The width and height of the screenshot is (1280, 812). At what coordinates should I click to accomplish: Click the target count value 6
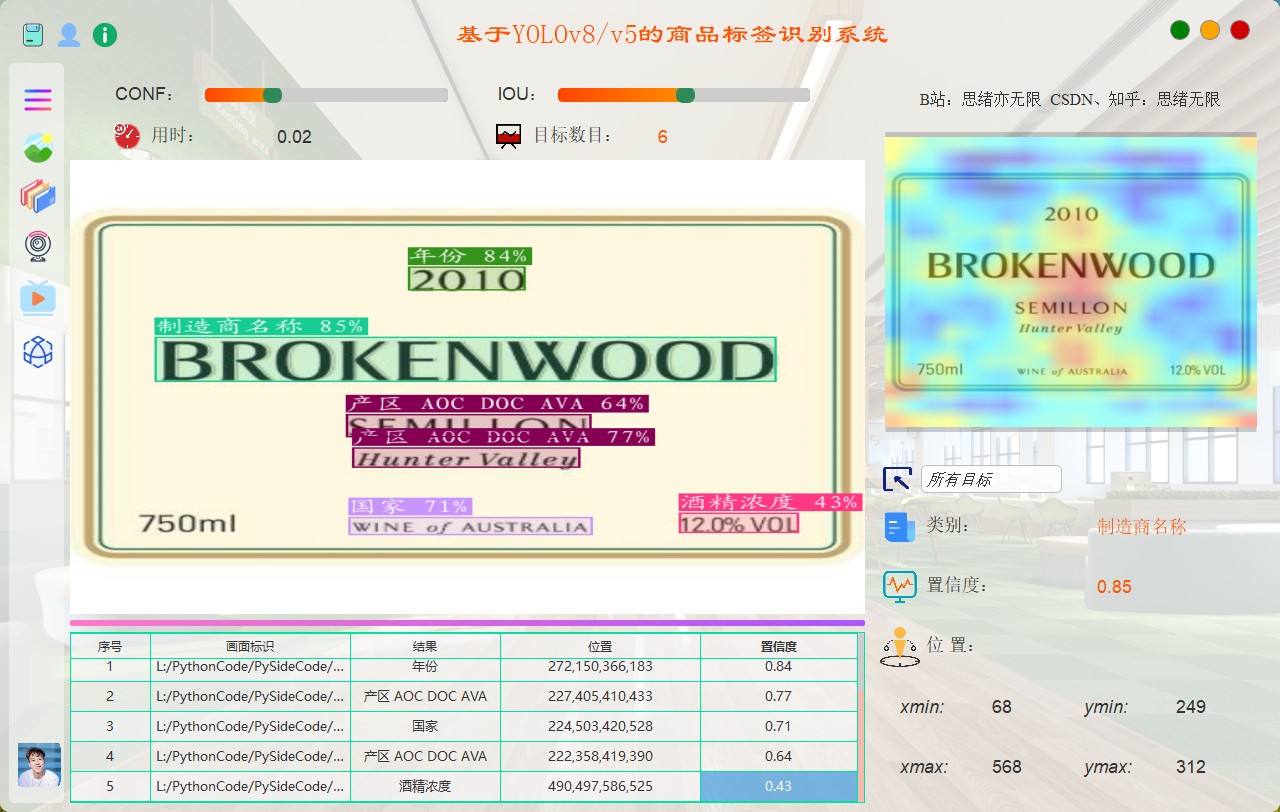663,137
